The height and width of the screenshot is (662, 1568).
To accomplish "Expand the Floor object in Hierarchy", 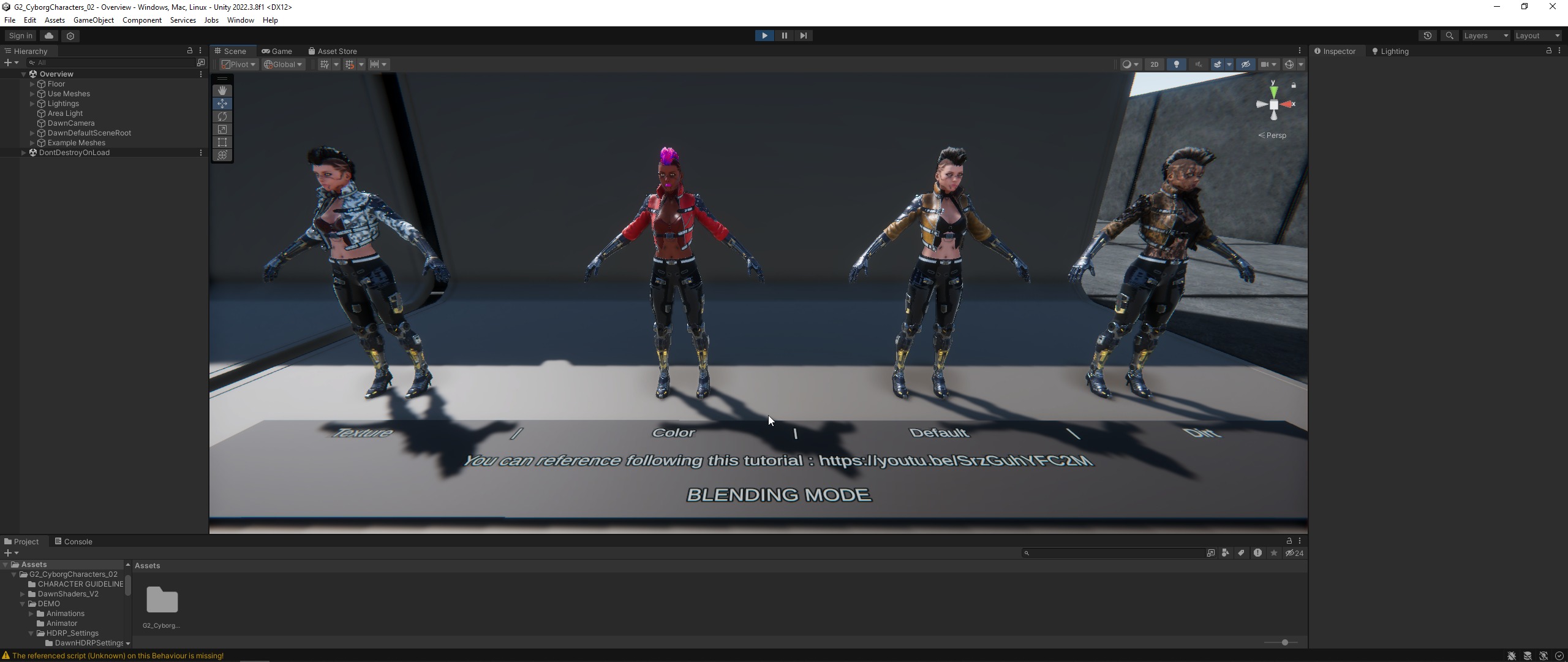I will tap(32, 84).
